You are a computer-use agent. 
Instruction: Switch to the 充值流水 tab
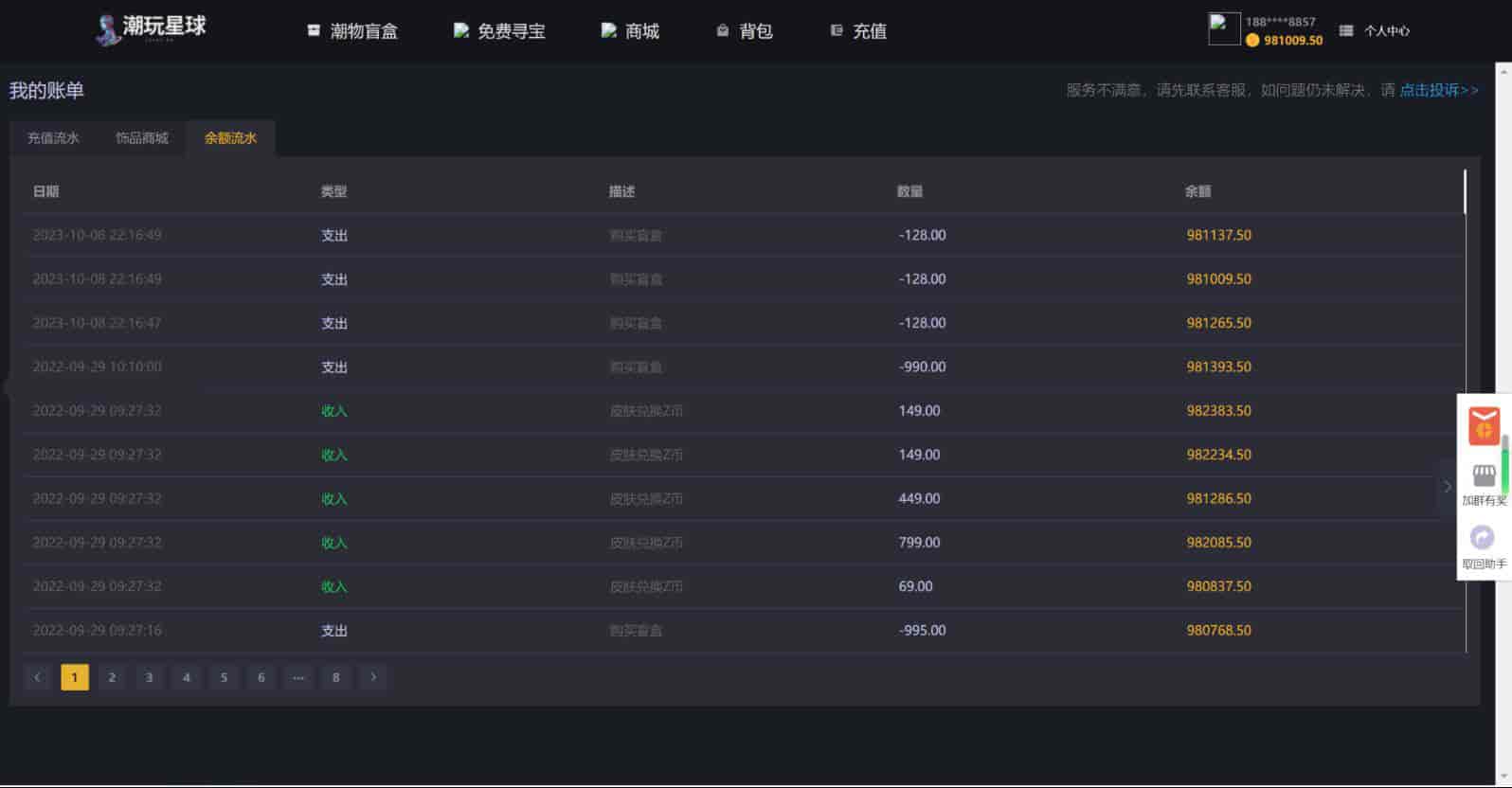[x=53, y=138]
